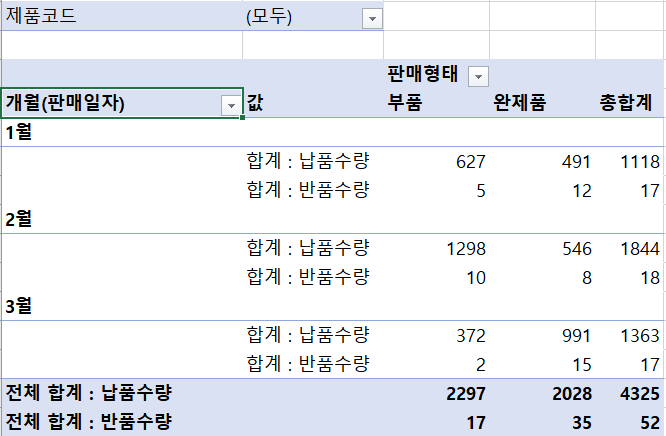This screenshot has width=666, height=436.
Task: Click the 전체 합계 : 반품수량 row label
Action: (x=88, y=421)
